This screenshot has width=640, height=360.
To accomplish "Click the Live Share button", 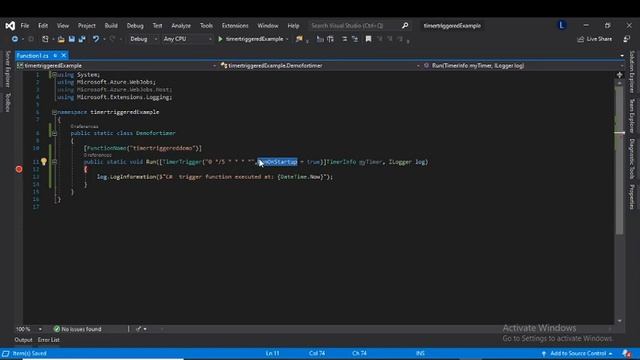I will (x=595, y=39).
